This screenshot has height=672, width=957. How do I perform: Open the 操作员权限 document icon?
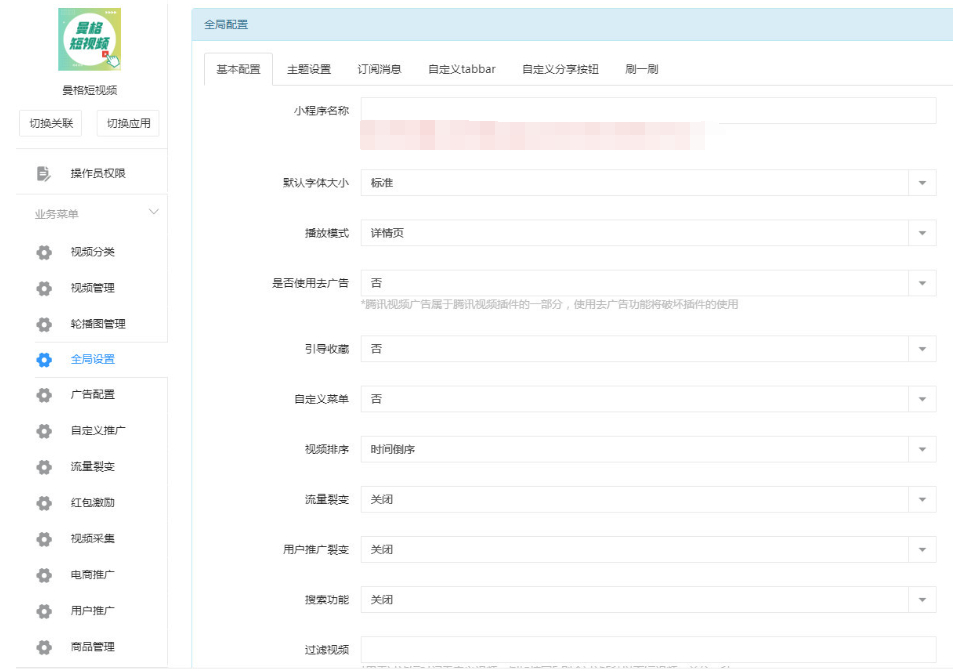pos(43,174)
